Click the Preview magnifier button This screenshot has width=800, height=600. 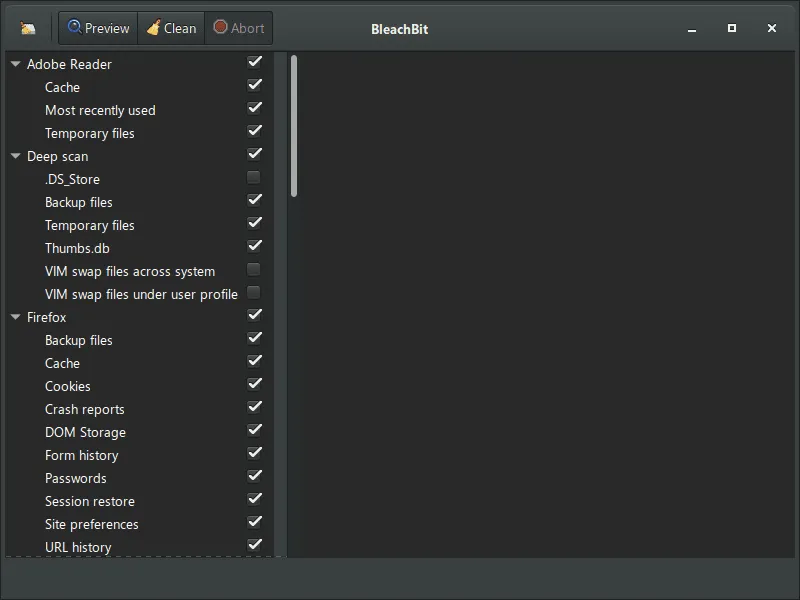tap(98, 28)
